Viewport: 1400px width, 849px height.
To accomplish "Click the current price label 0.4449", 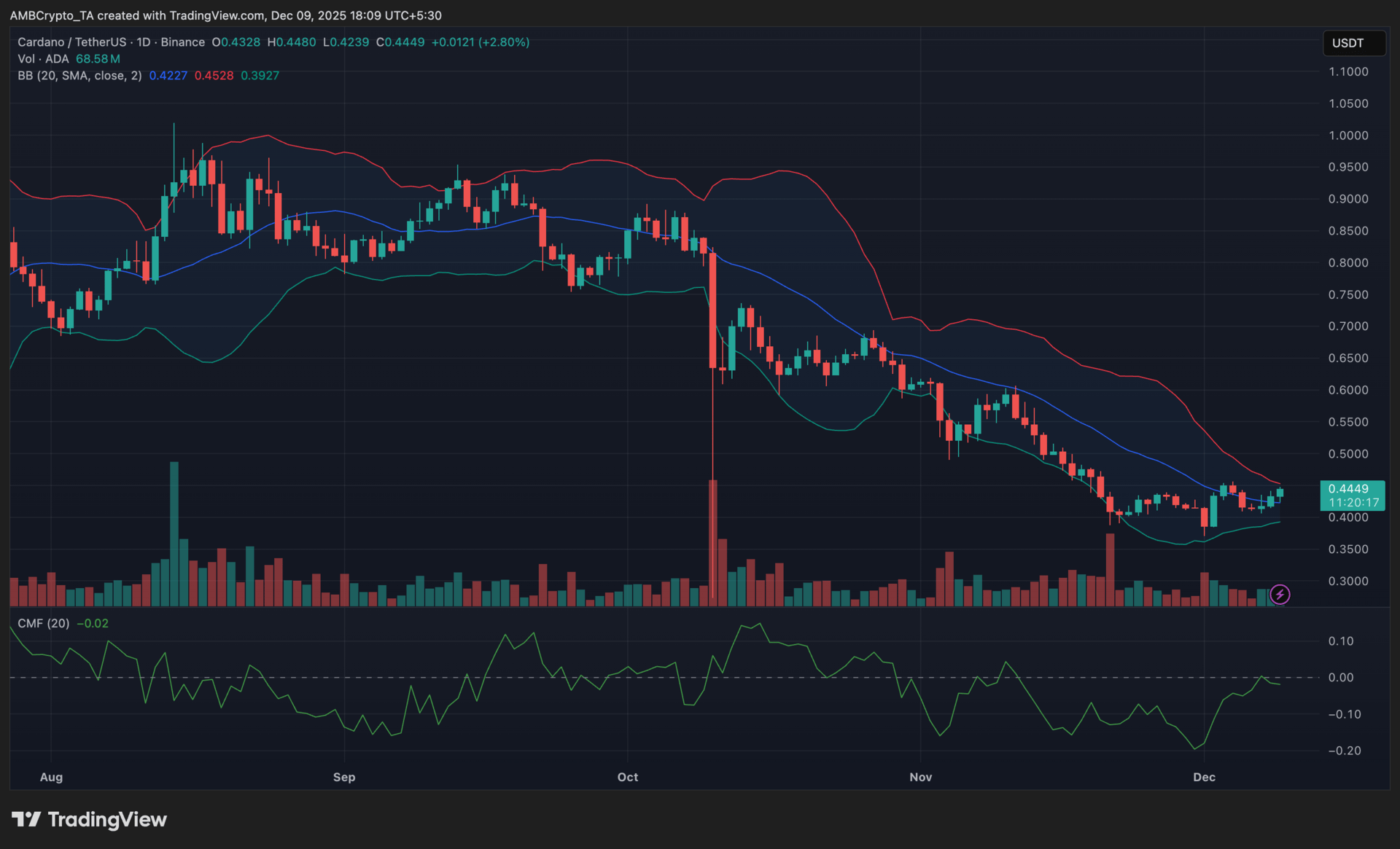I will coord(1348,488).
